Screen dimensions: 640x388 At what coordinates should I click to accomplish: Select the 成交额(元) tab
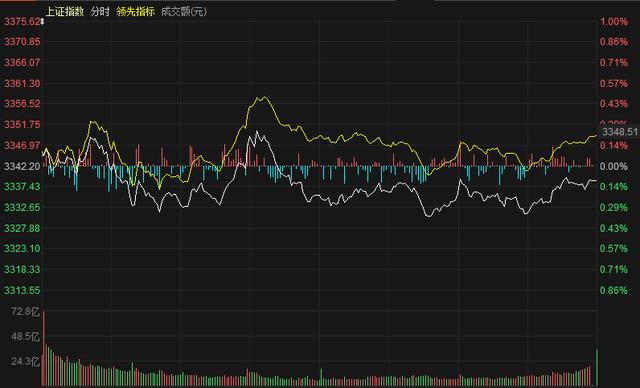click(x=184, y=11)
